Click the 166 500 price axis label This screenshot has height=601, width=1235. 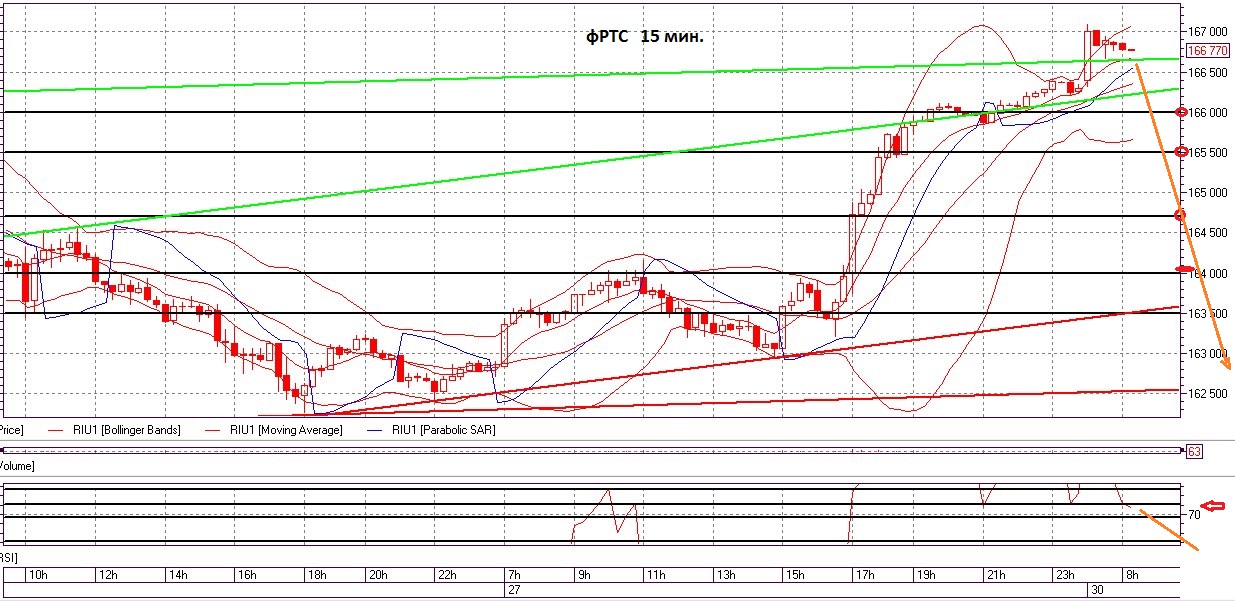point(1207,72)
